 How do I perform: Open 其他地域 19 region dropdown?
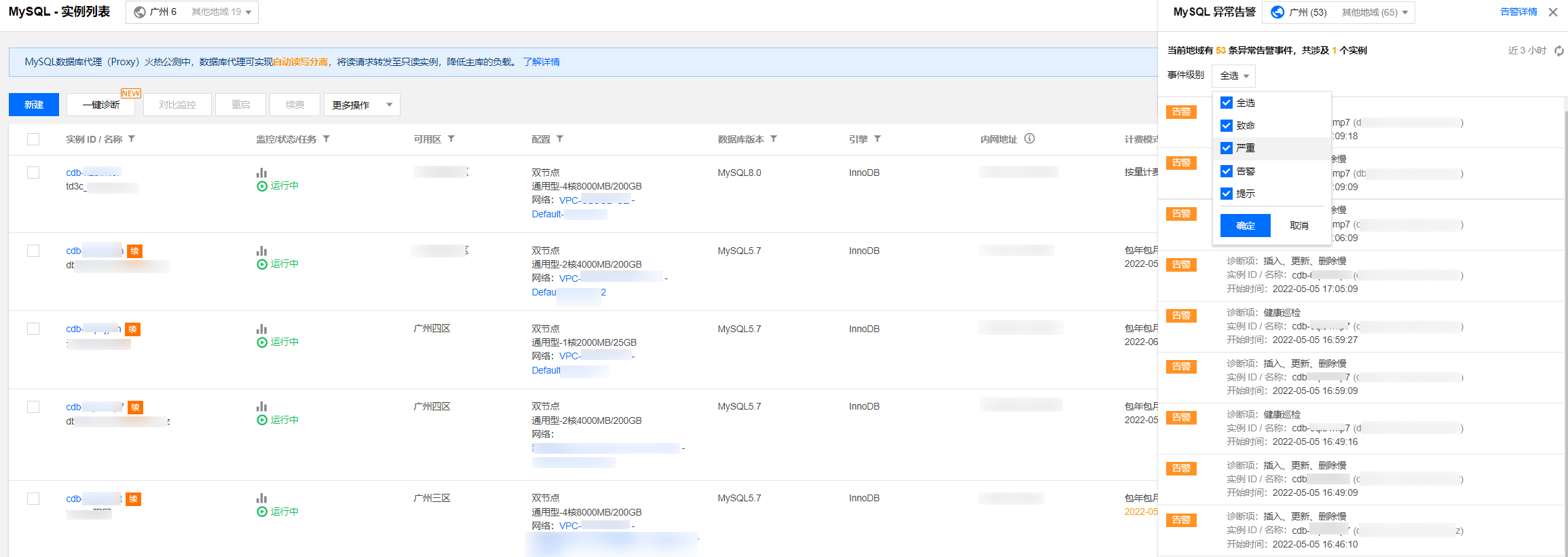221,12
